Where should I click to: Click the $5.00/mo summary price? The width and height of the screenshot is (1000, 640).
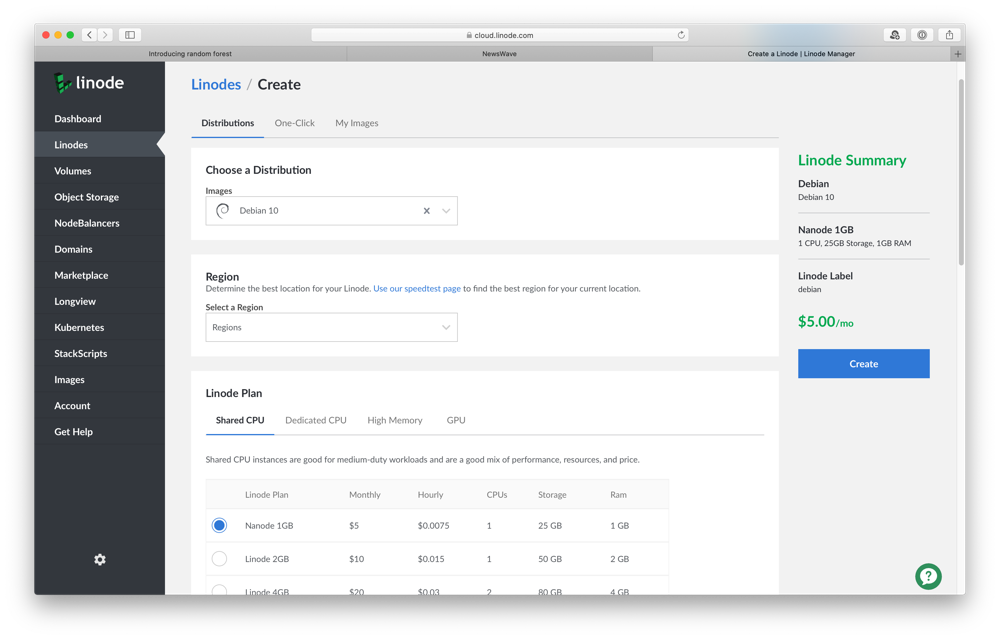coord(825,322)
